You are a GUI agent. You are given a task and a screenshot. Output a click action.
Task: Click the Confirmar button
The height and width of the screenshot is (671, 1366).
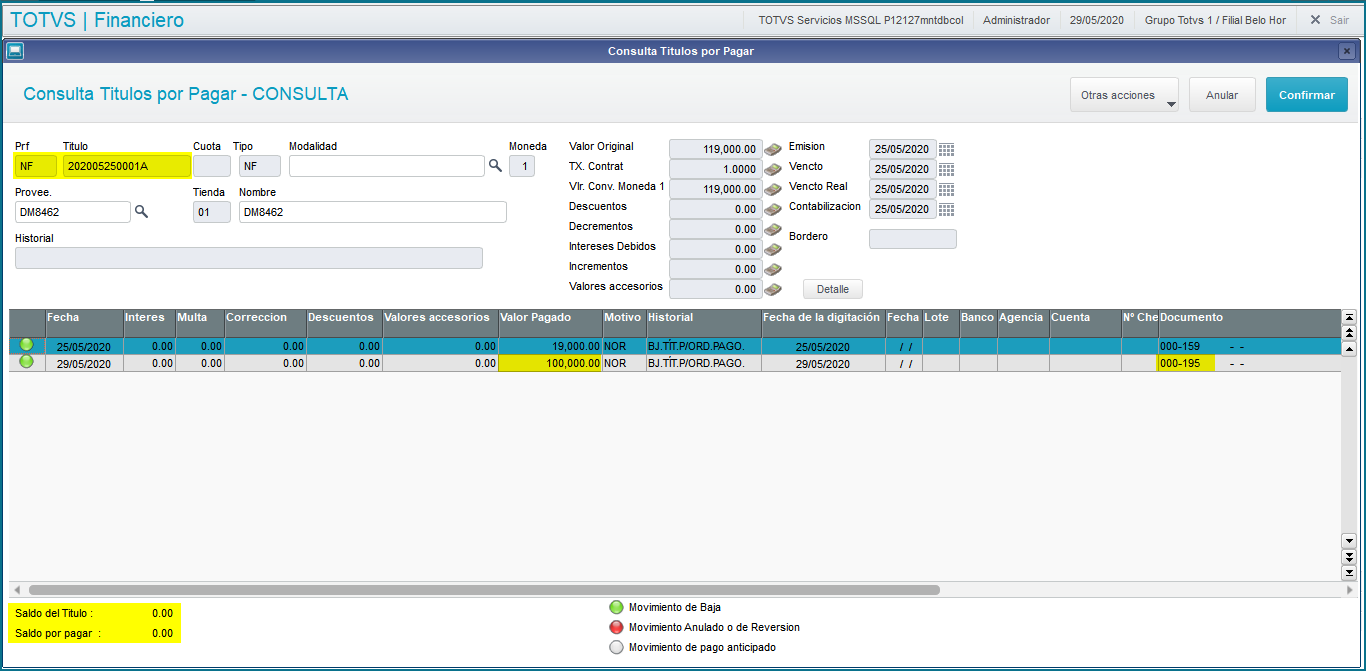(1306, 95)
